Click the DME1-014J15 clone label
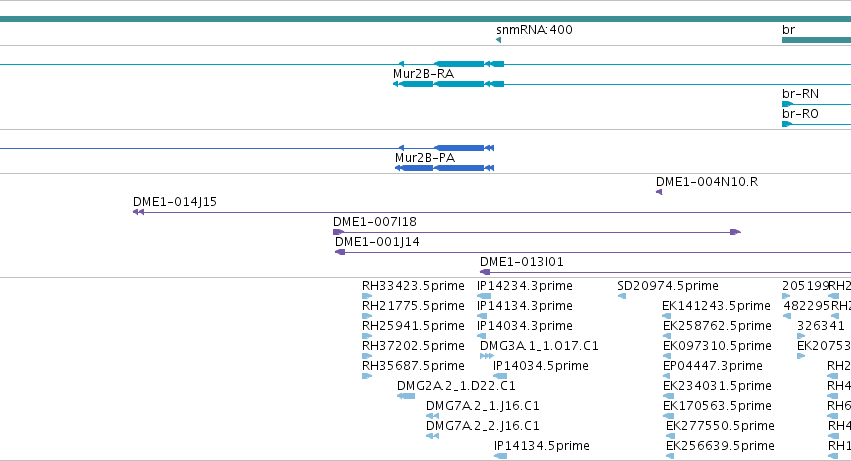Image resolution: width=851 pixels, height=461 pixels. click(x=175, y=202)
